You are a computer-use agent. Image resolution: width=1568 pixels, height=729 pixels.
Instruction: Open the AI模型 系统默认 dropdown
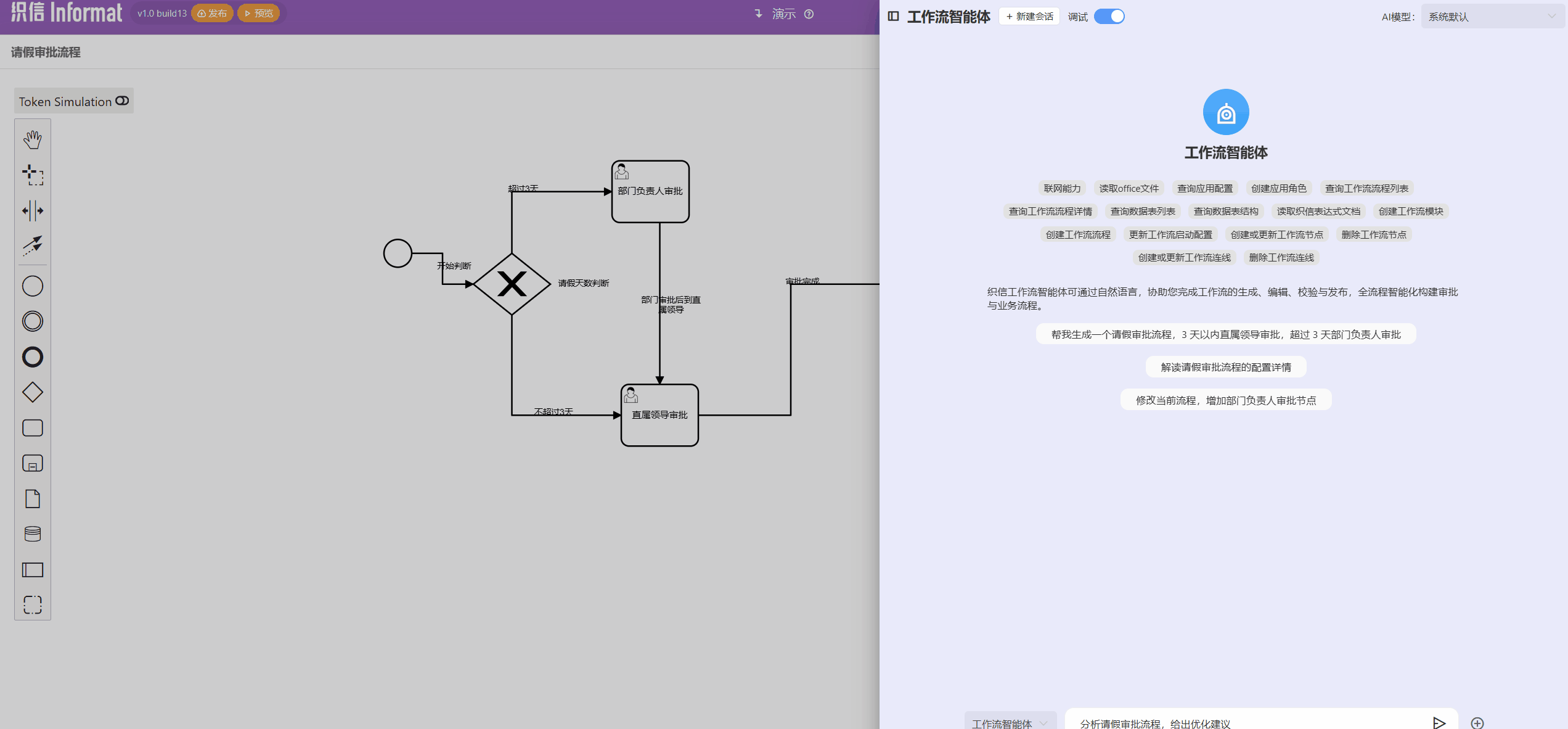[1493, 16]
